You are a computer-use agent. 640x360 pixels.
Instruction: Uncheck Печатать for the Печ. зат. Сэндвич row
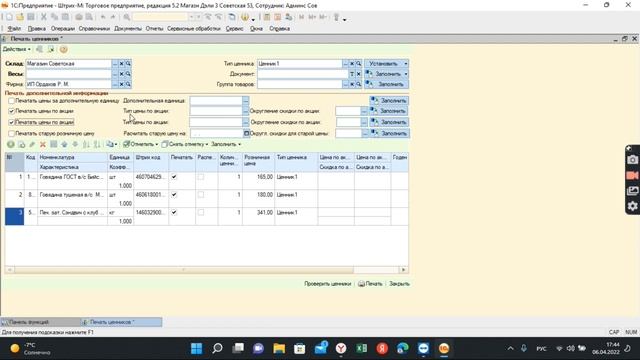(174, 212)
